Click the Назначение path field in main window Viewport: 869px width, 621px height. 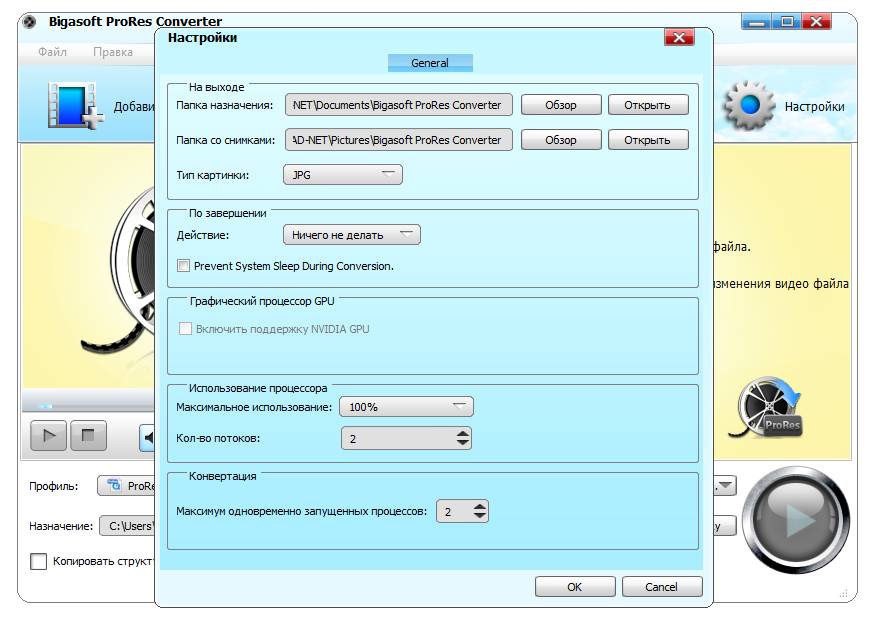click(127, 526)
